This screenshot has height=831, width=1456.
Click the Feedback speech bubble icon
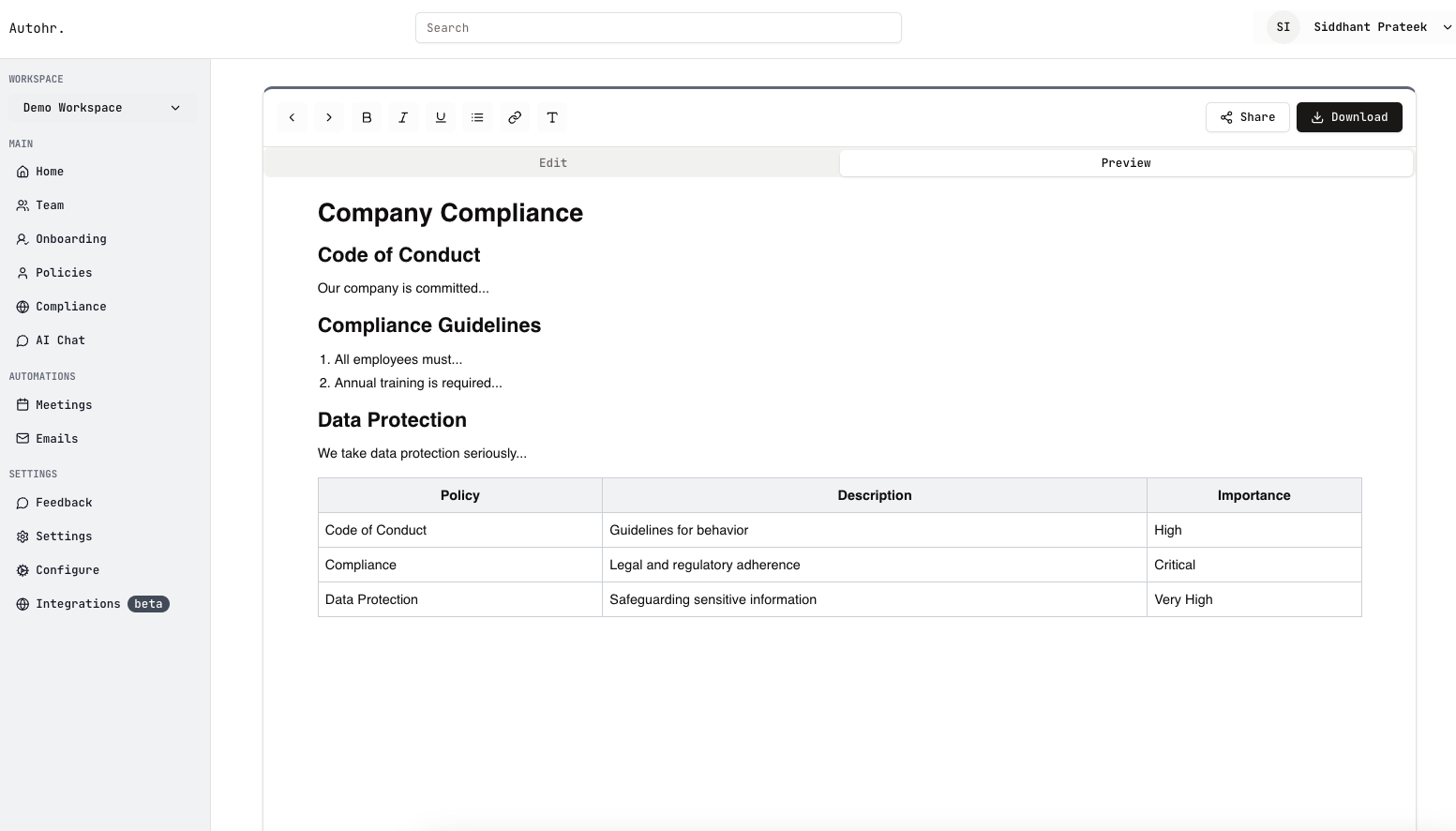pos(23,503)
